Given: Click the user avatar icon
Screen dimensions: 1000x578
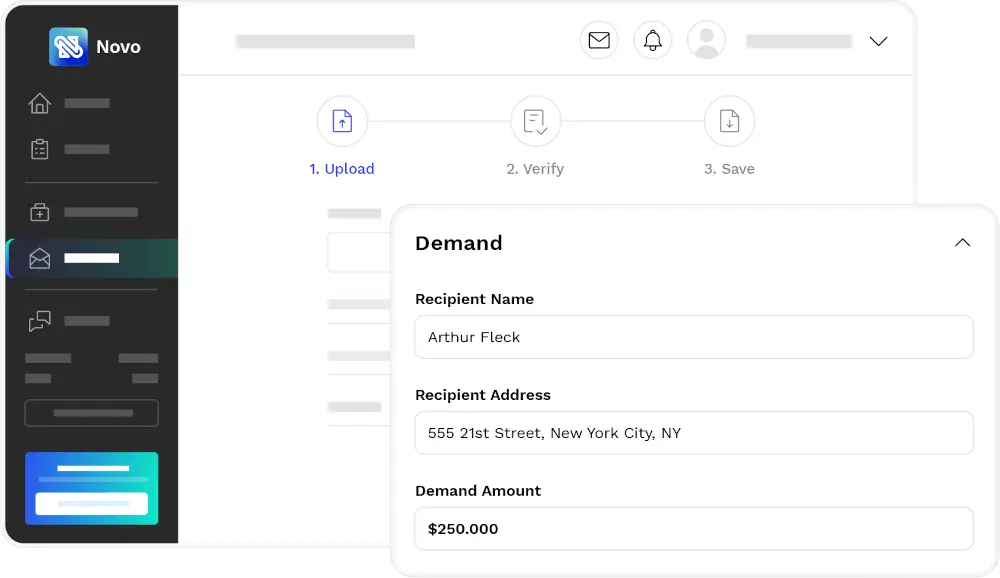Looking at the screenshot, I should (707, 41).
